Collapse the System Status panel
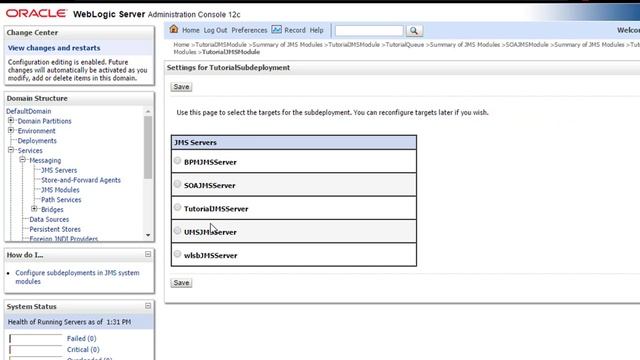This screenshot has height=360, width=640. point(148,306)
